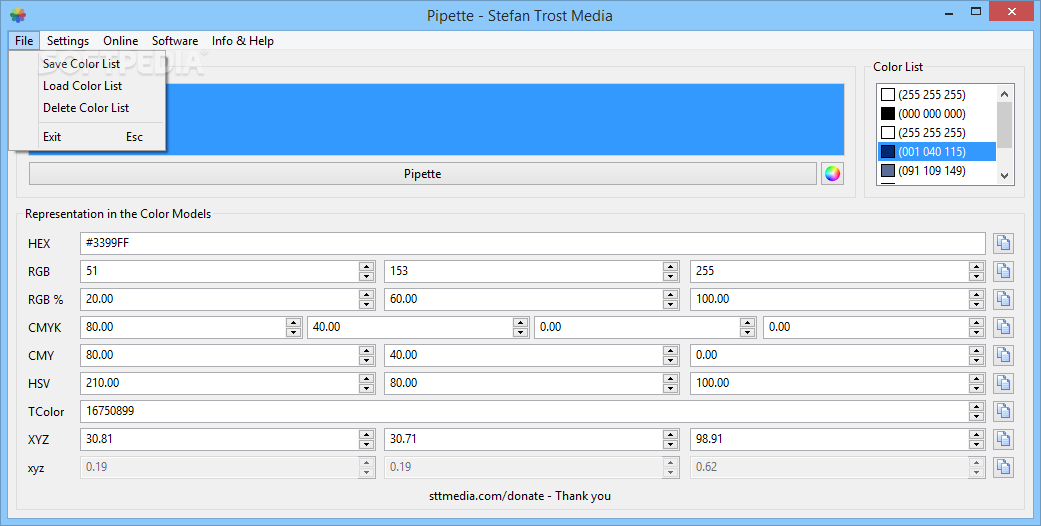Increase RGB green value 153

pyautogui.click(x=671, y=266)
